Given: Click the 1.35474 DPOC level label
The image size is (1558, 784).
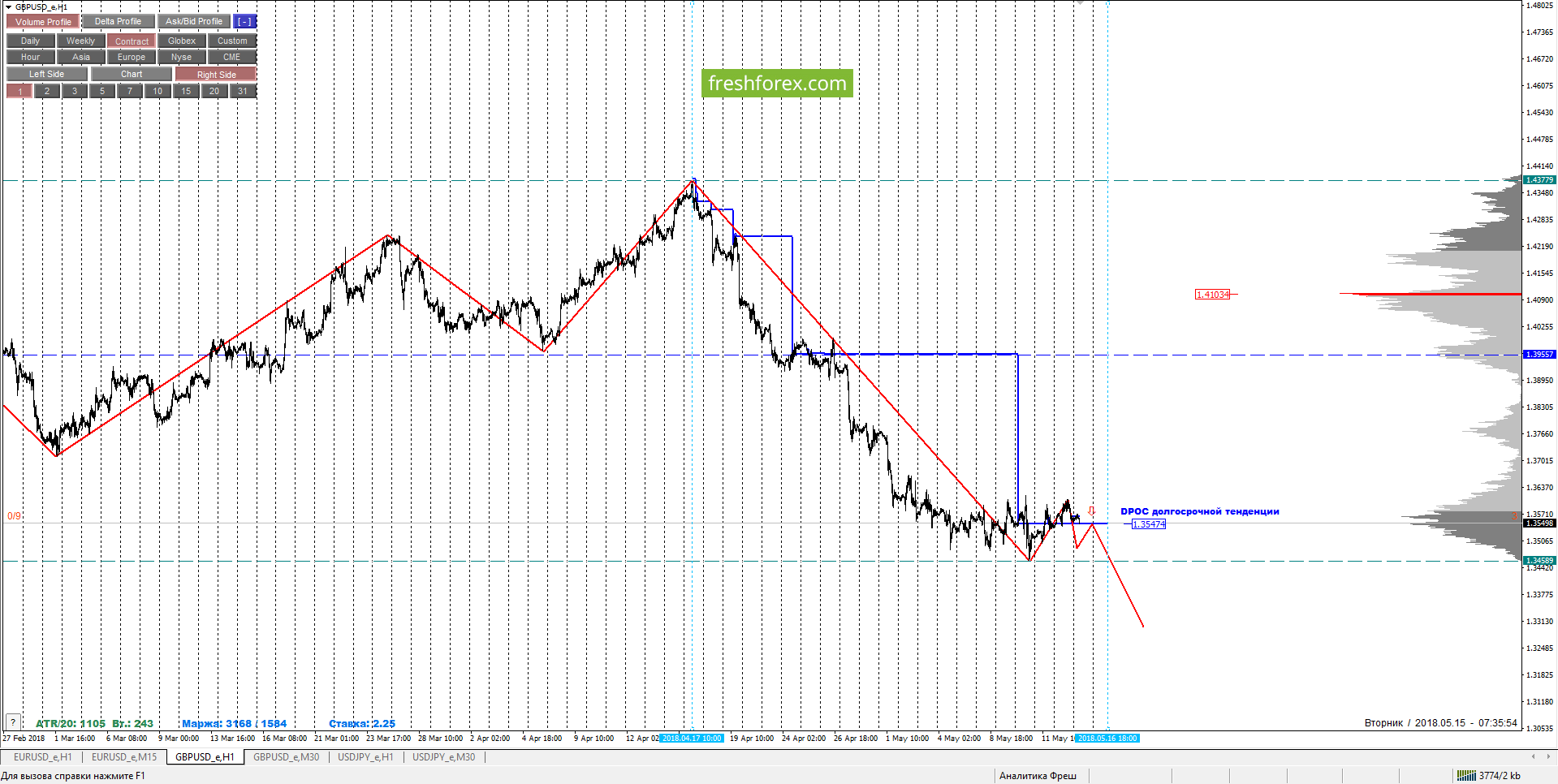Looking at the screenshot, I should coord(1149,524).
